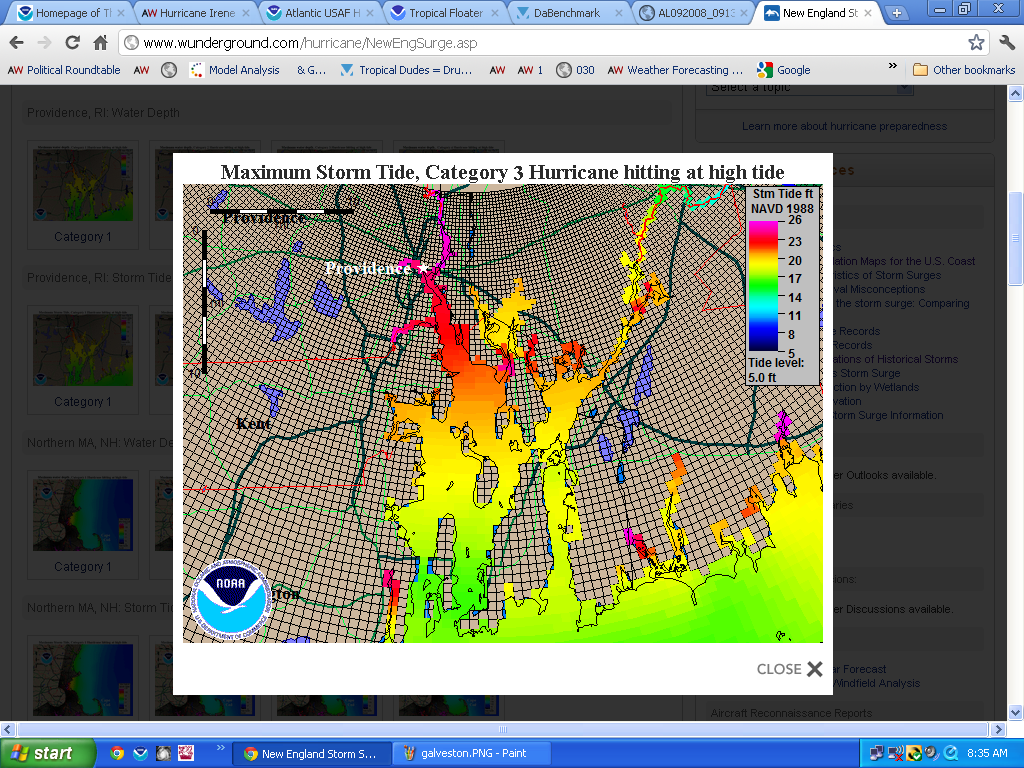This screenshot has width=1024, height=768.
Task: Go back using the browser Back arrow
Action: [x=17, y=43]
